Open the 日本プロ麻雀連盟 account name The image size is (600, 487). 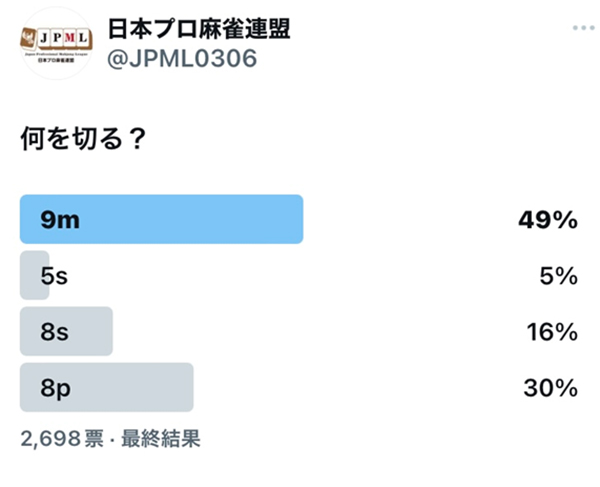click(x=199, y=29)
